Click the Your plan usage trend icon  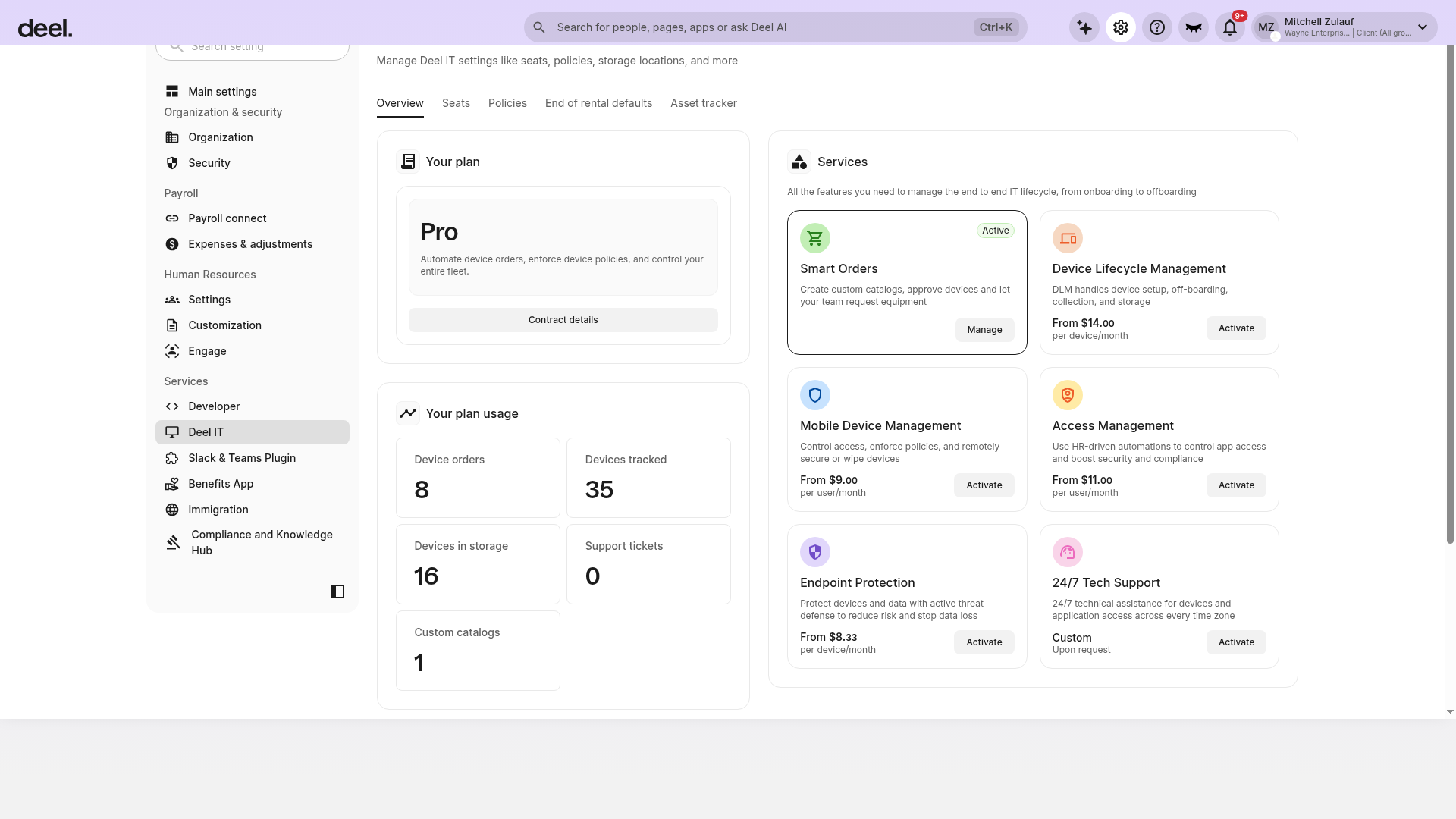pos(408,413)
